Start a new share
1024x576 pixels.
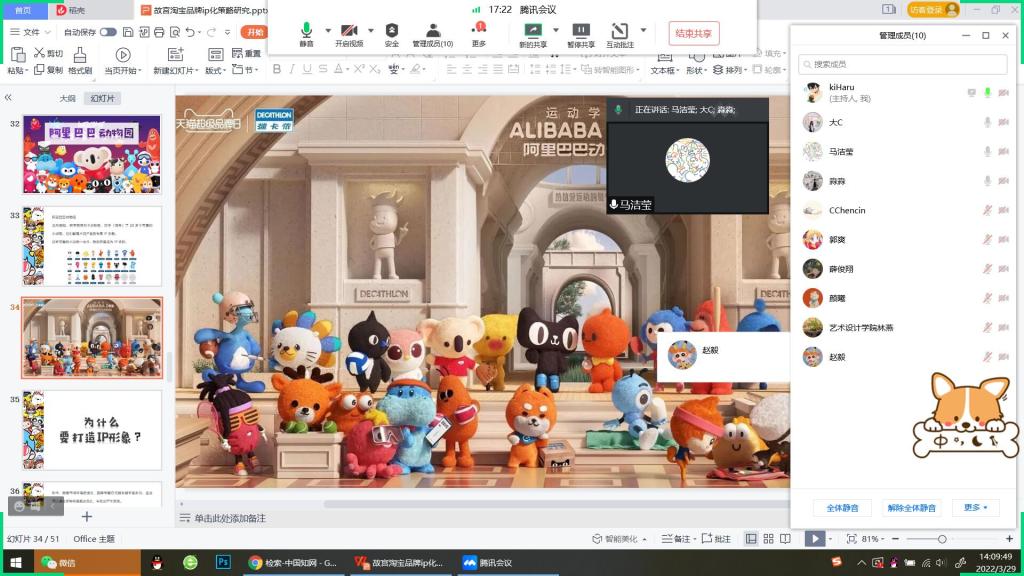click(533, 34)
